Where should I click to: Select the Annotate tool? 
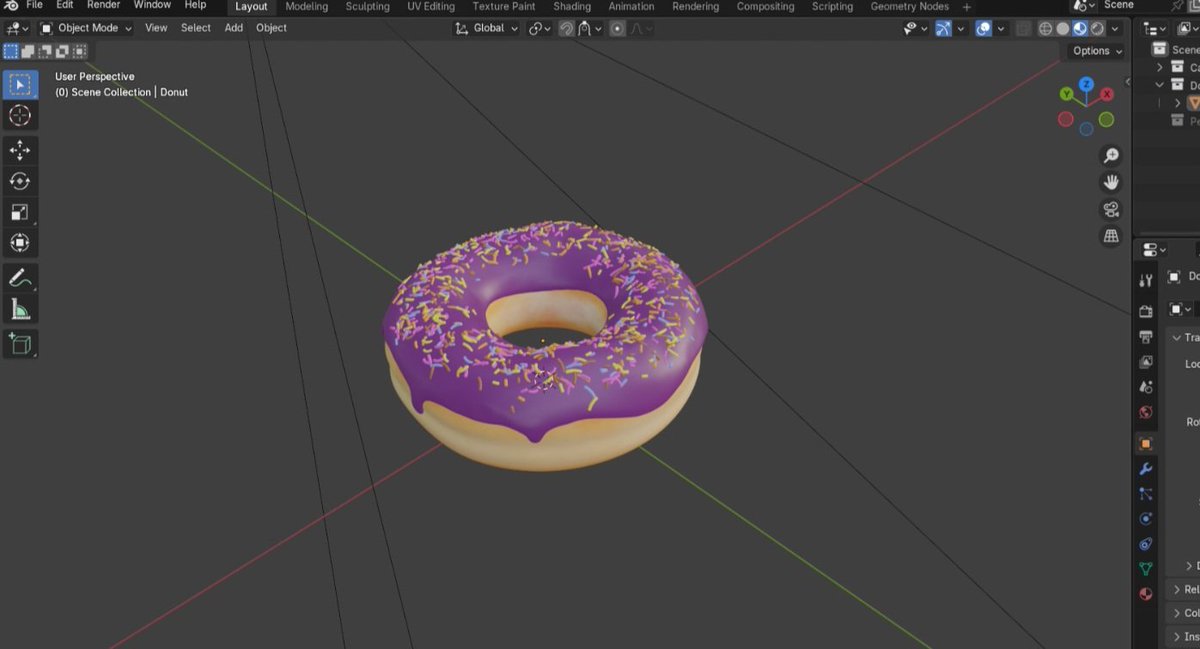tap(20, 277)
